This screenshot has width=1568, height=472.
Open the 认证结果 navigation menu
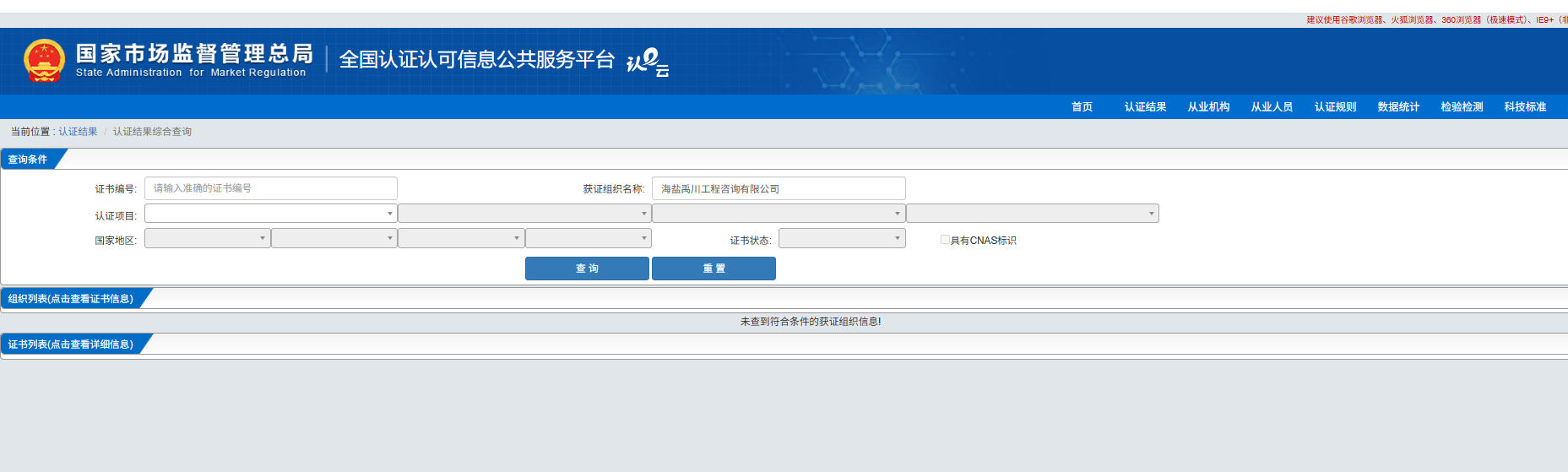click(x=1145, y=107)
